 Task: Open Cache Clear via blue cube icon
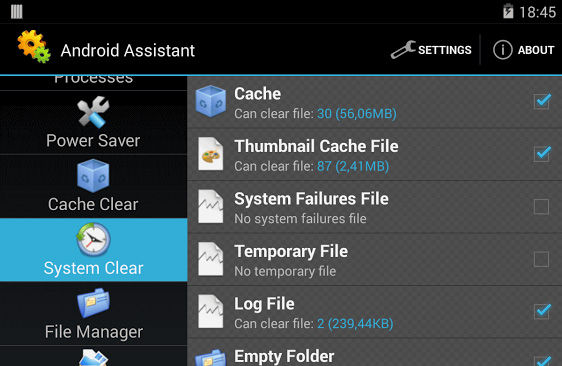[93, 176]
